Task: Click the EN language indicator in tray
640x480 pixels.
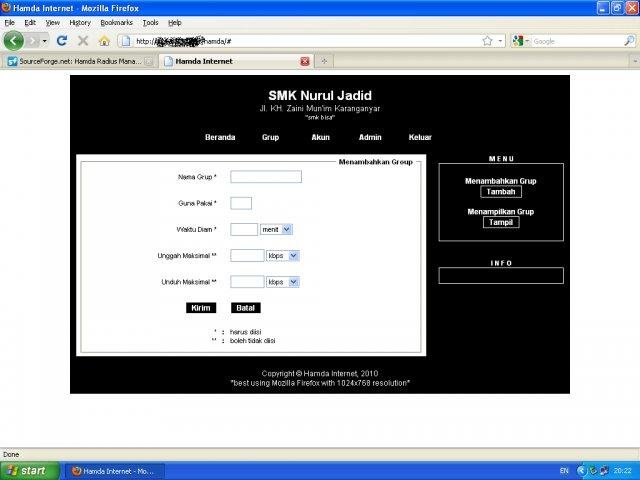Action: (x=564, y=471)
